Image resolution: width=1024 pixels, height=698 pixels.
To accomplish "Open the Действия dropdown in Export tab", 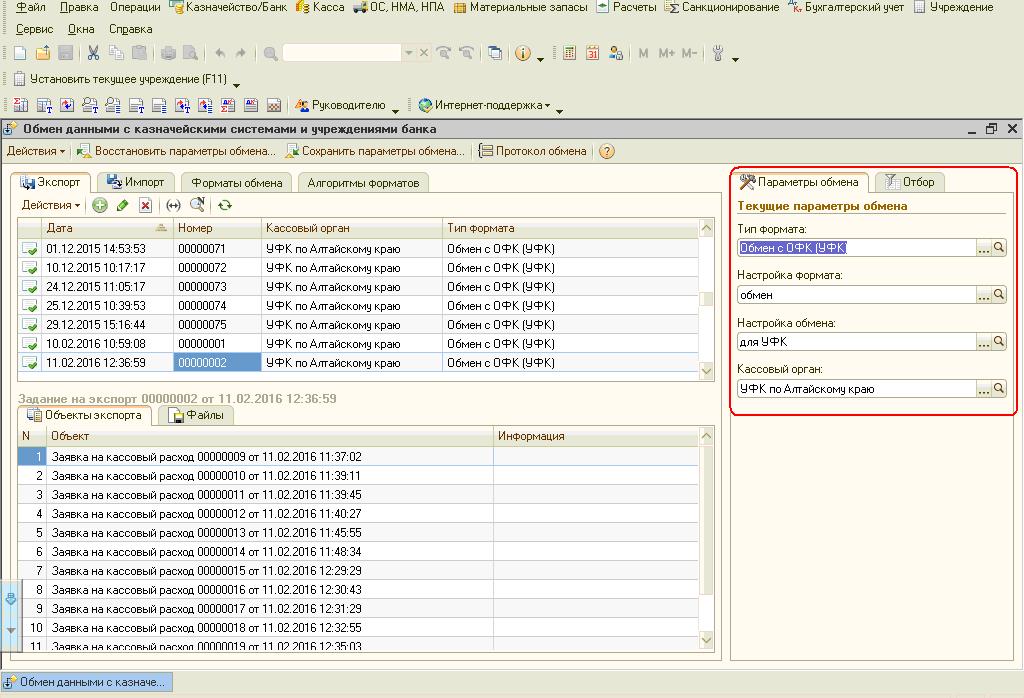I will 51,205.
